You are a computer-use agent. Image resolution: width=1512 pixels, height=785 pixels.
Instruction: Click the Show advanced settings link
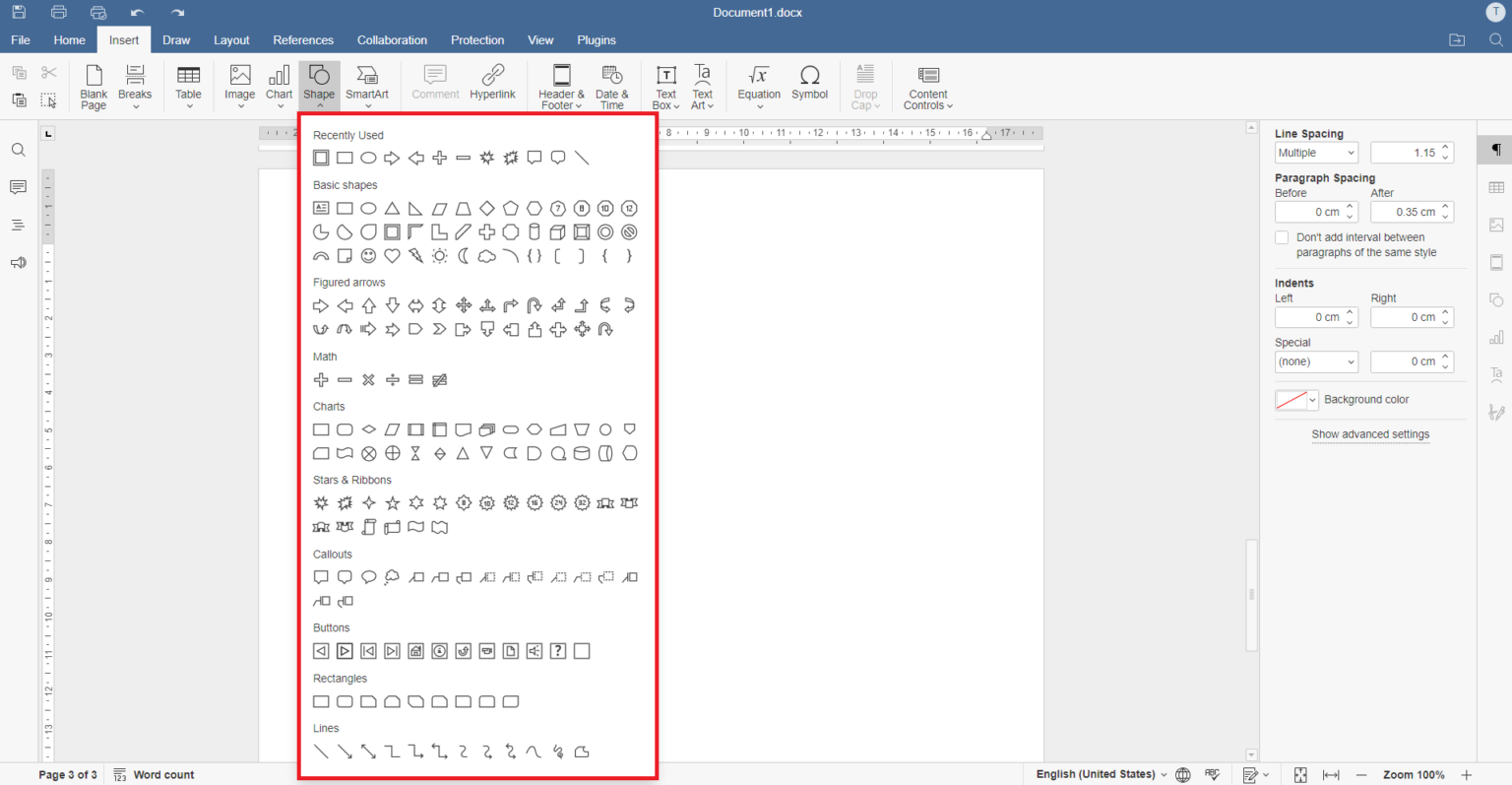pos(1370,434)
